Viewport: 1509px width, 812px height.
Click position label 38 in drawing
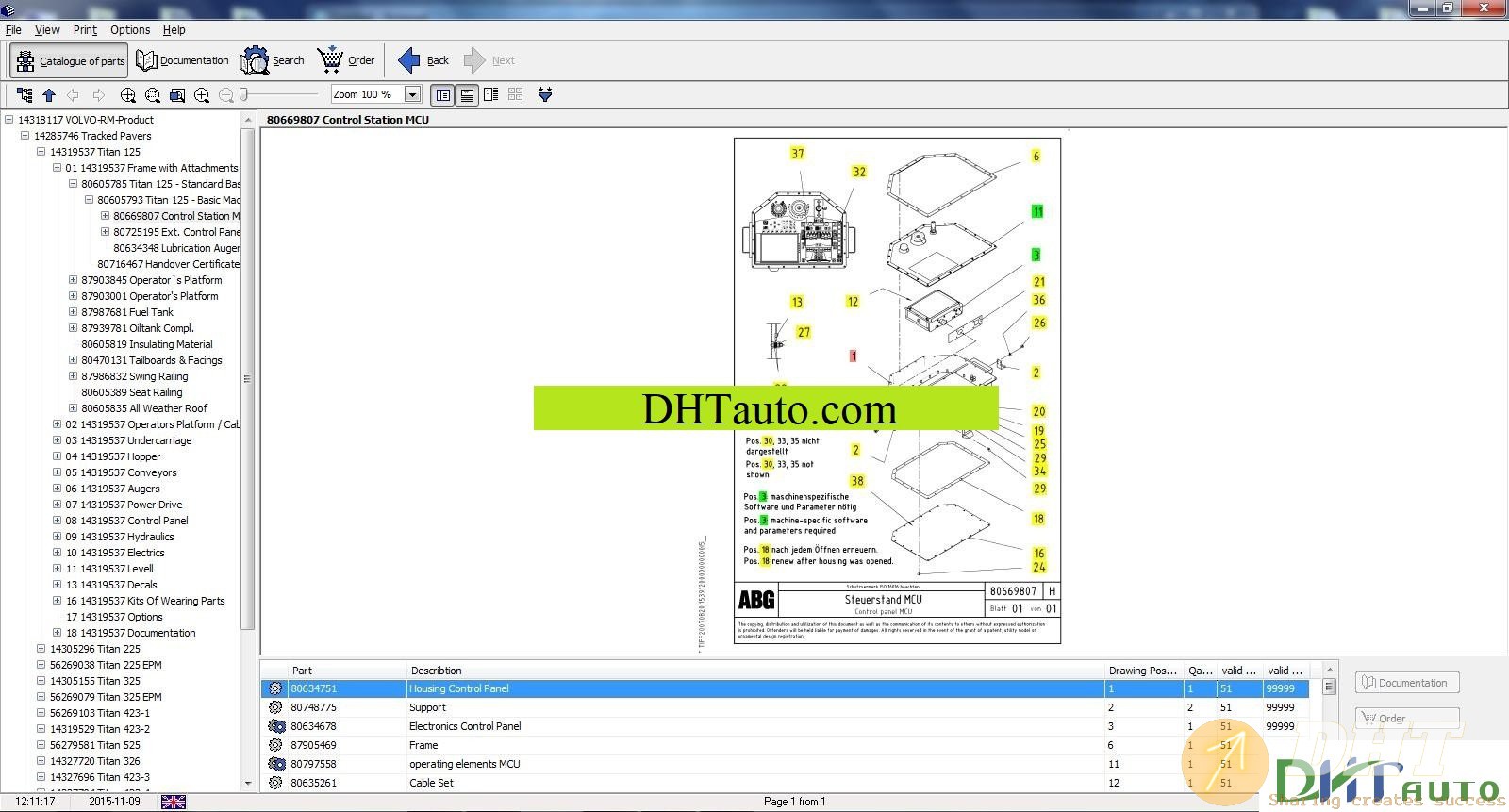857,481
